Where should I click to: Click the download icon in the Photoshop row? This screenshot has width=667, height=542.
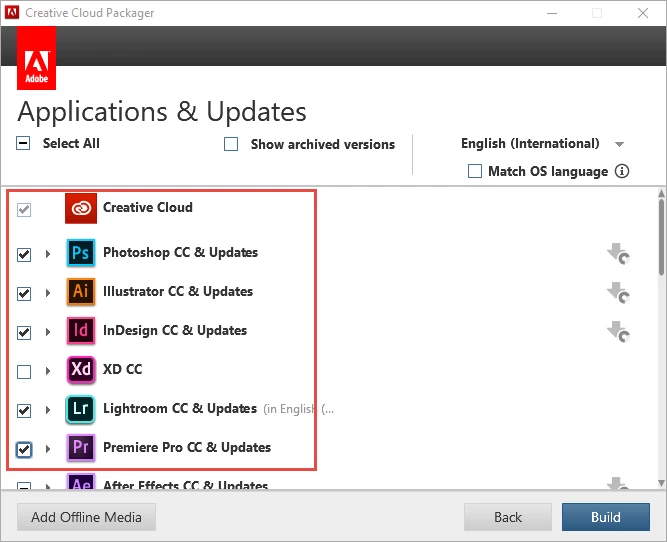618,254
